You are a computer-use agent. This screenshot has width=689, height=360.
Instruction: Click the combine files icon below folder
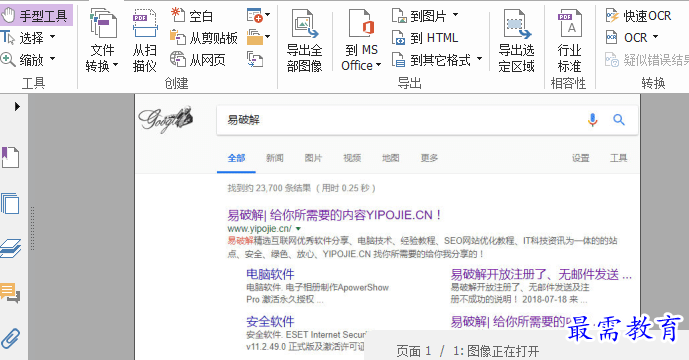[255, 59]
